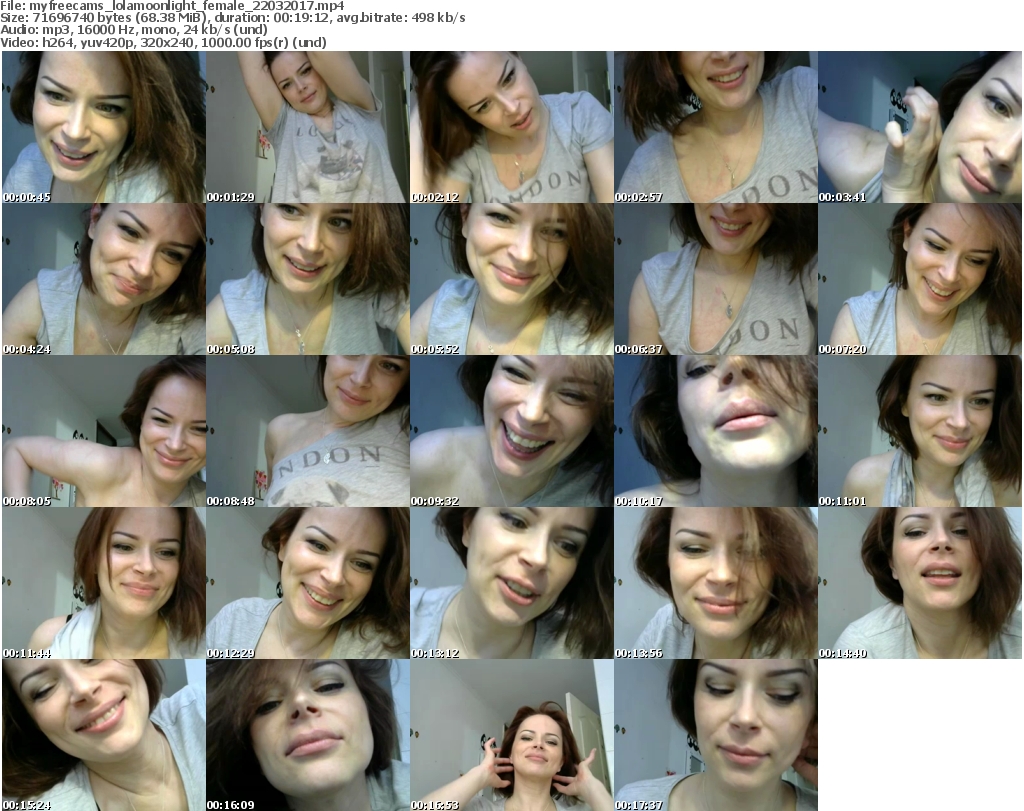
Task: Select the thumbnail timestamped 00:05:52
Action: (511, 279)
